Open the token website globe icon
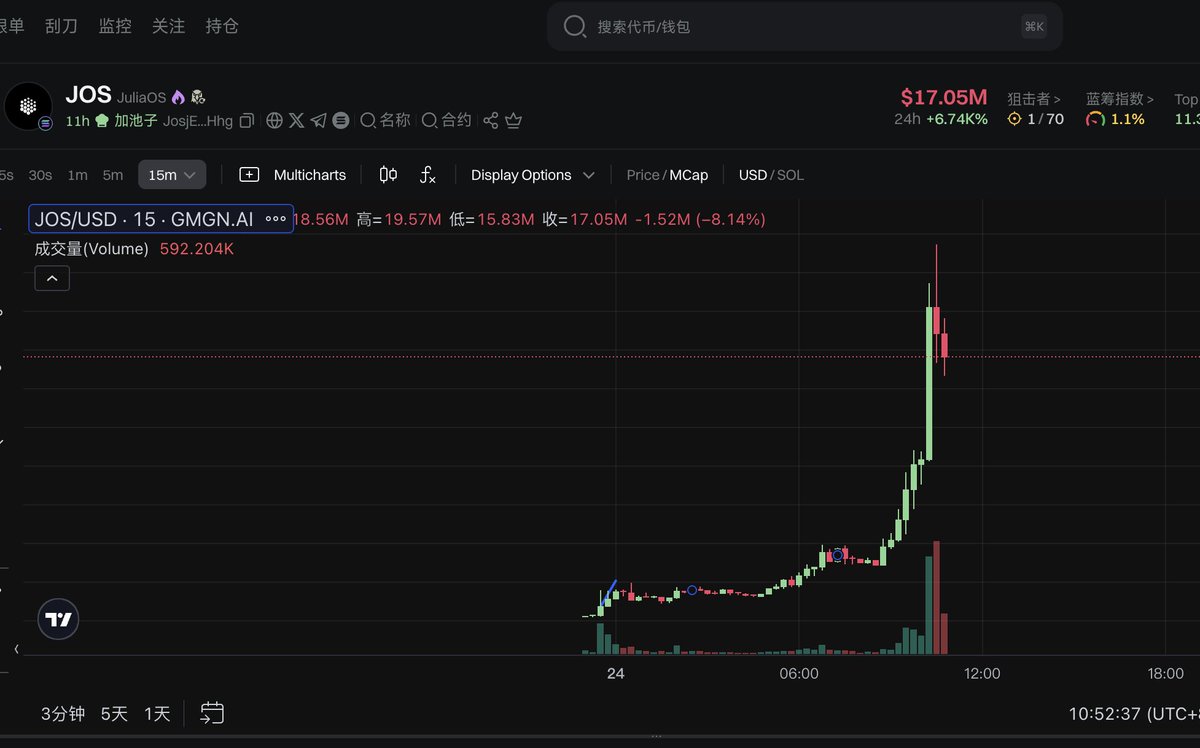The image size is (1200, 748). pos(275,121)
